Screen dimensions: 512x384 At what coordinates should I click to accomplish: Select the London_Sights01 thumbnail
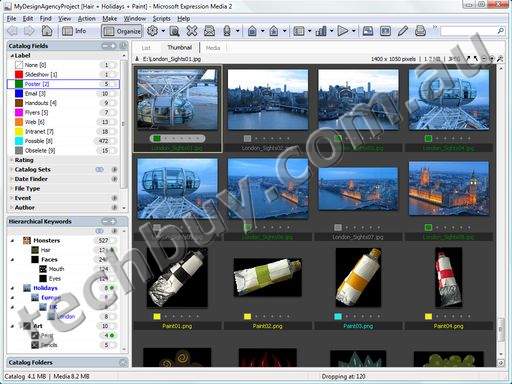[177, 99]
